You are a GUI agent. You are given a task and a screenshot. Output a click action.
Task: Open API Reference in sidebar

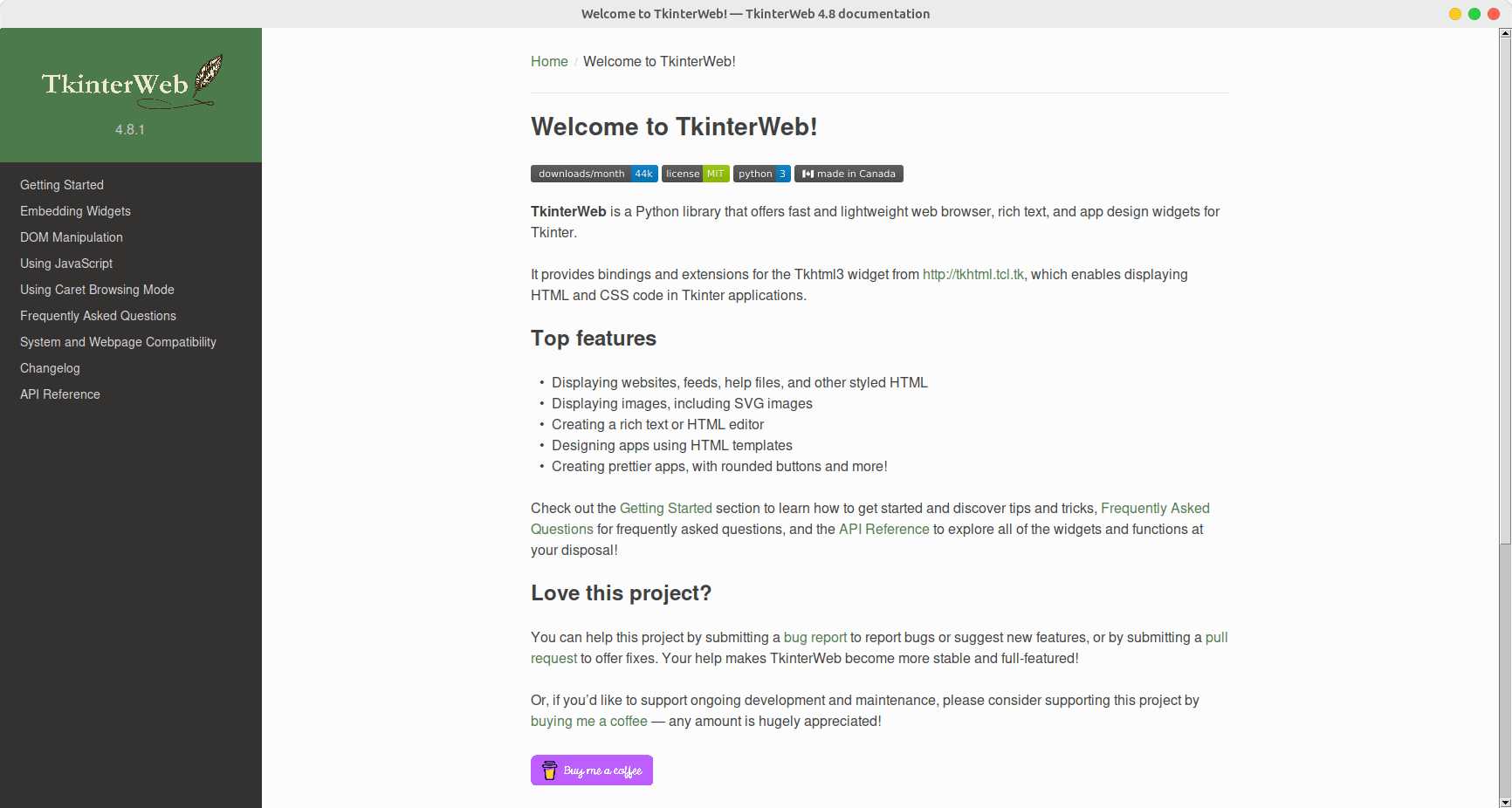pos(60,394)
